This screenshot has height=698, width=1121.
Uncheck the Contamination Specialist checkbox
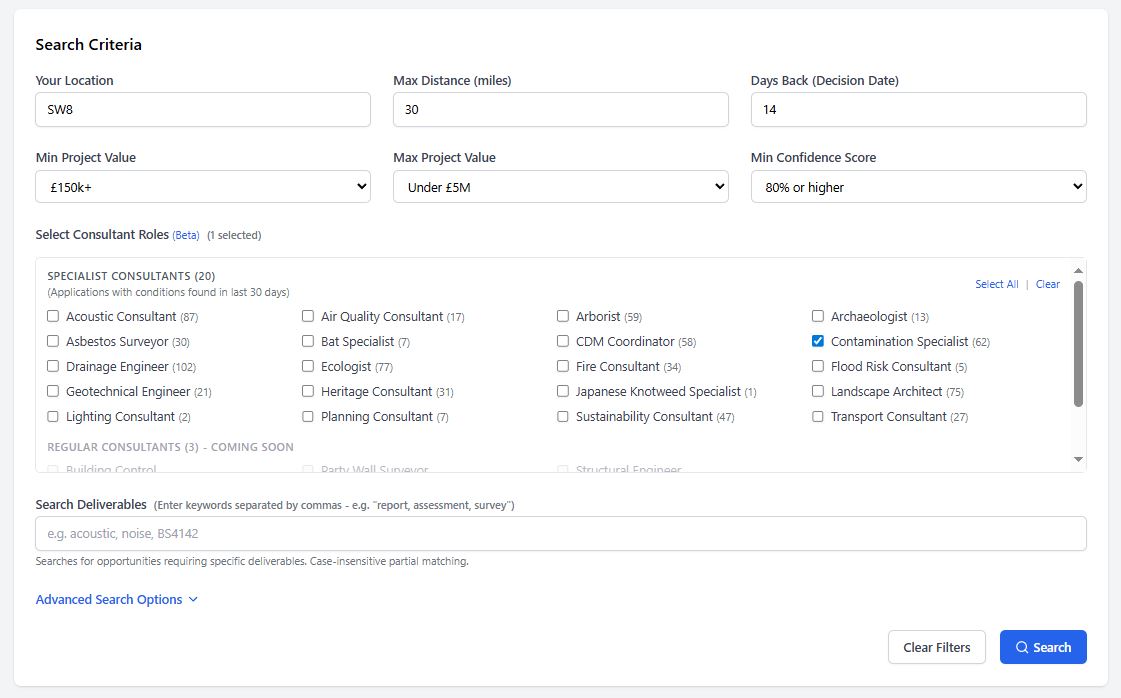click(x=818, y=341)
